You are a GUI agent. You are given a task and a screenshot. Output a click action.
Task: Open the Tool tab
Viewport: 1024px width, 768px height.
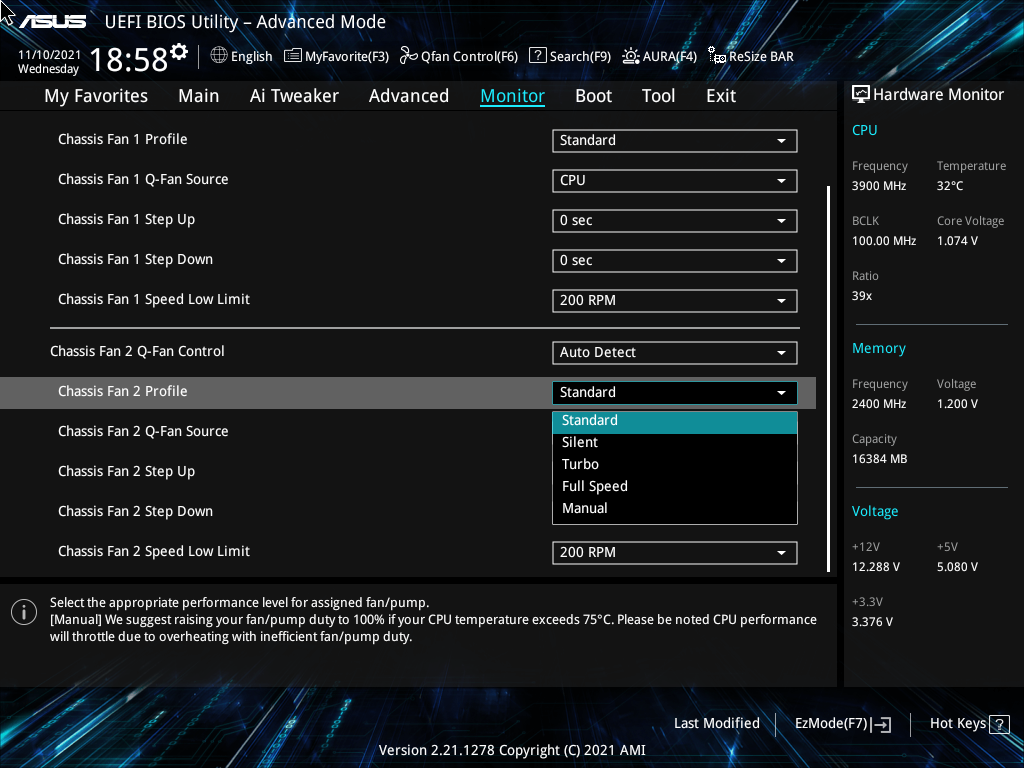658,96
